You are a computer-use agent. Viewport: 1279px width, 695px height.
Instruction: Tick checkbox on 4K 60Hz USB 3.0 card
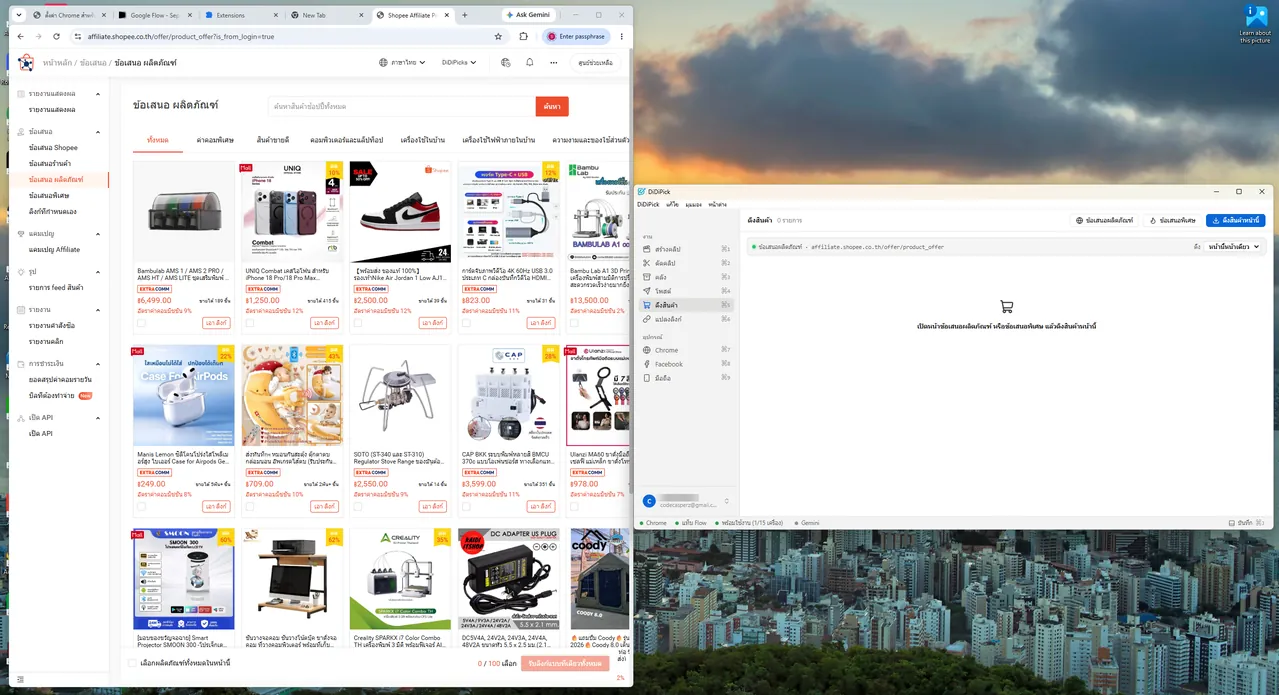(x=465, y=323)
